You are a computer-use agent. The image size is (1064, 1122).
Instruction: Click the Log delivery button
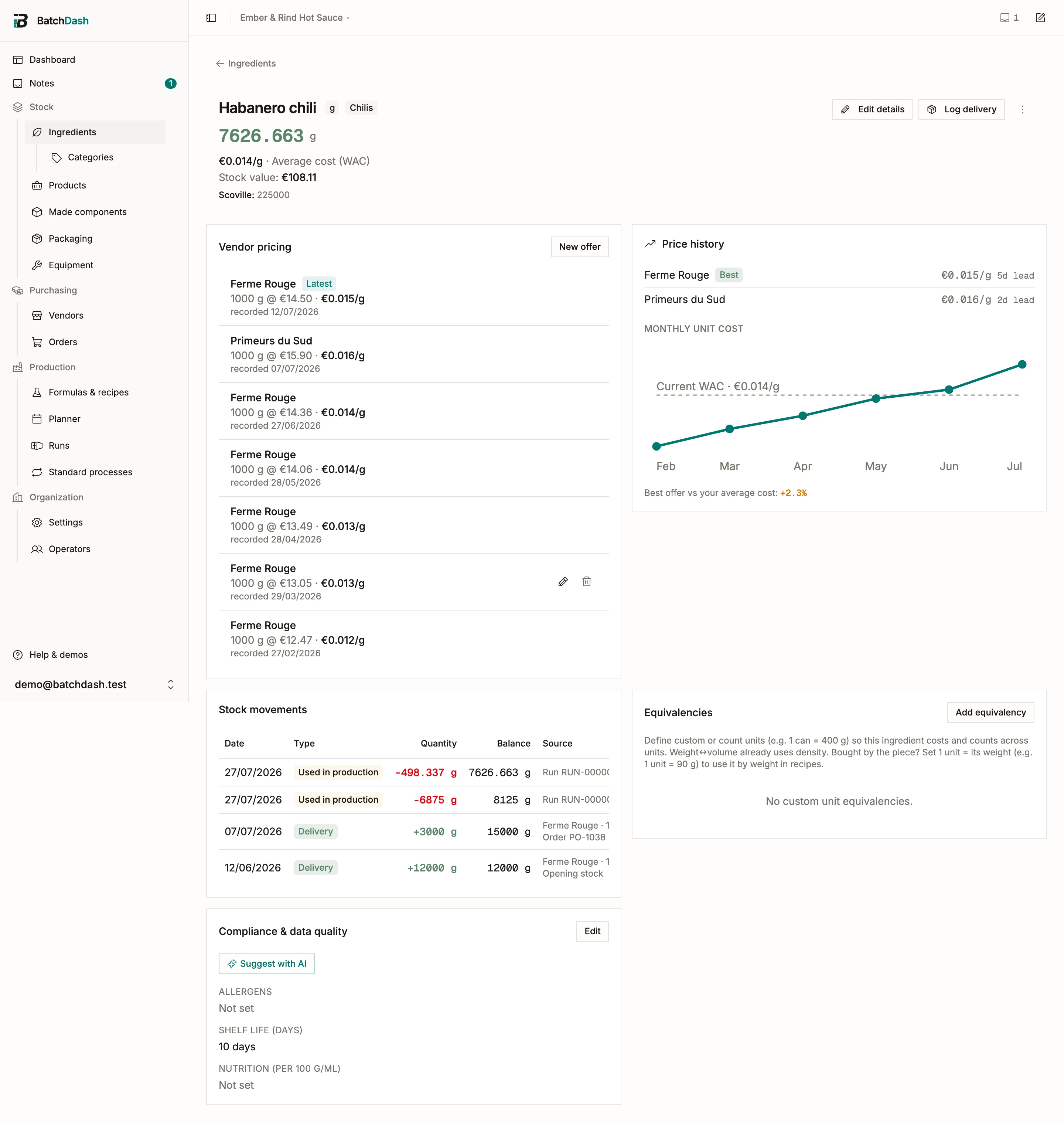coord(961,109)
